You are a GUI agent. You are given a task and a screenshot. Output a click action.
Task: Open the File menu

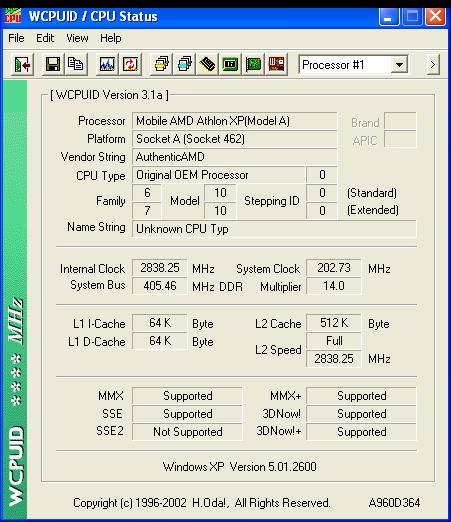pos(16,38)
